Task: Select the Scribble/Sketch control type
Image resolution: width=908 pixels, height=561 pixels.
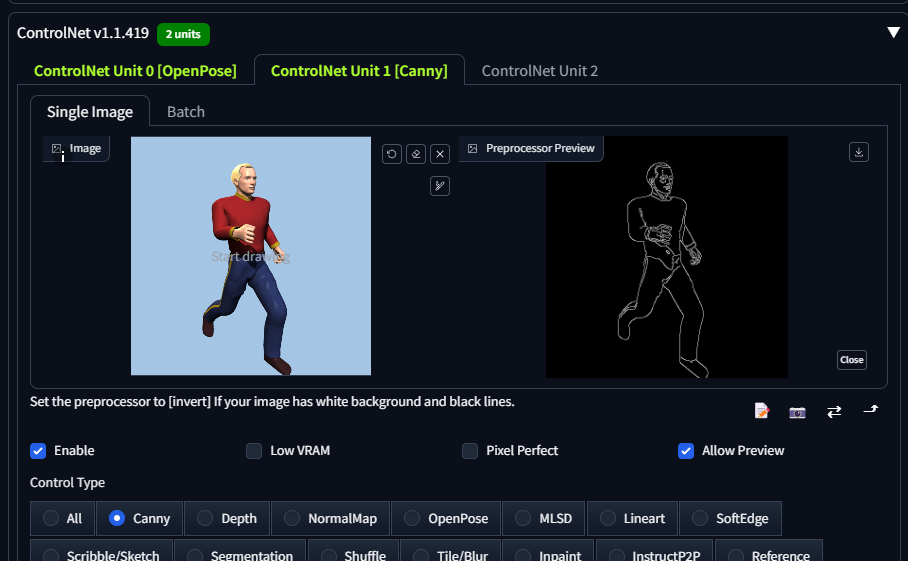Action: 101,552
